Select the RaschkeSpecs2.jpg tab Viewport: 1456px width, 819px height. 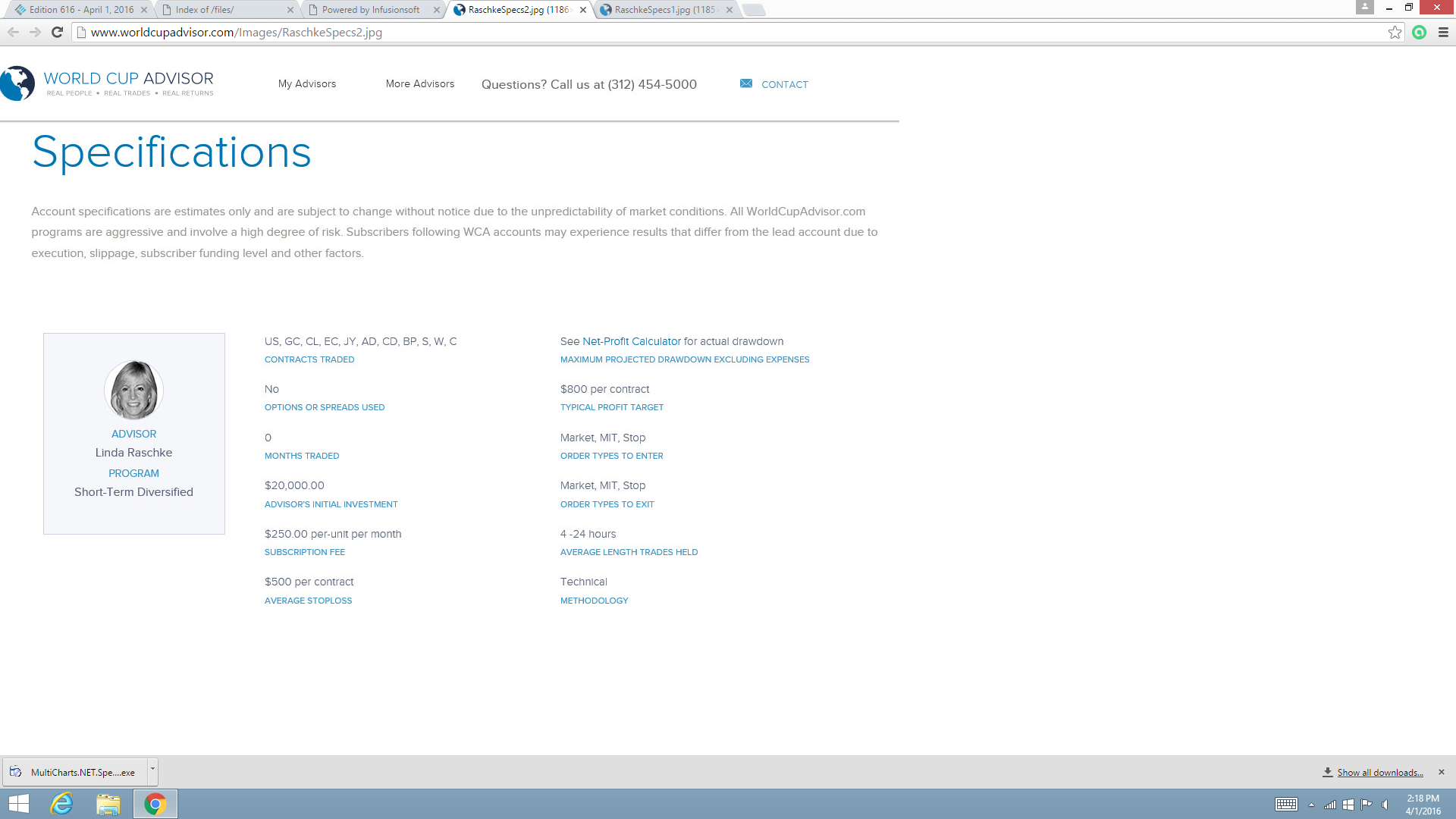(x=518, y=10)
